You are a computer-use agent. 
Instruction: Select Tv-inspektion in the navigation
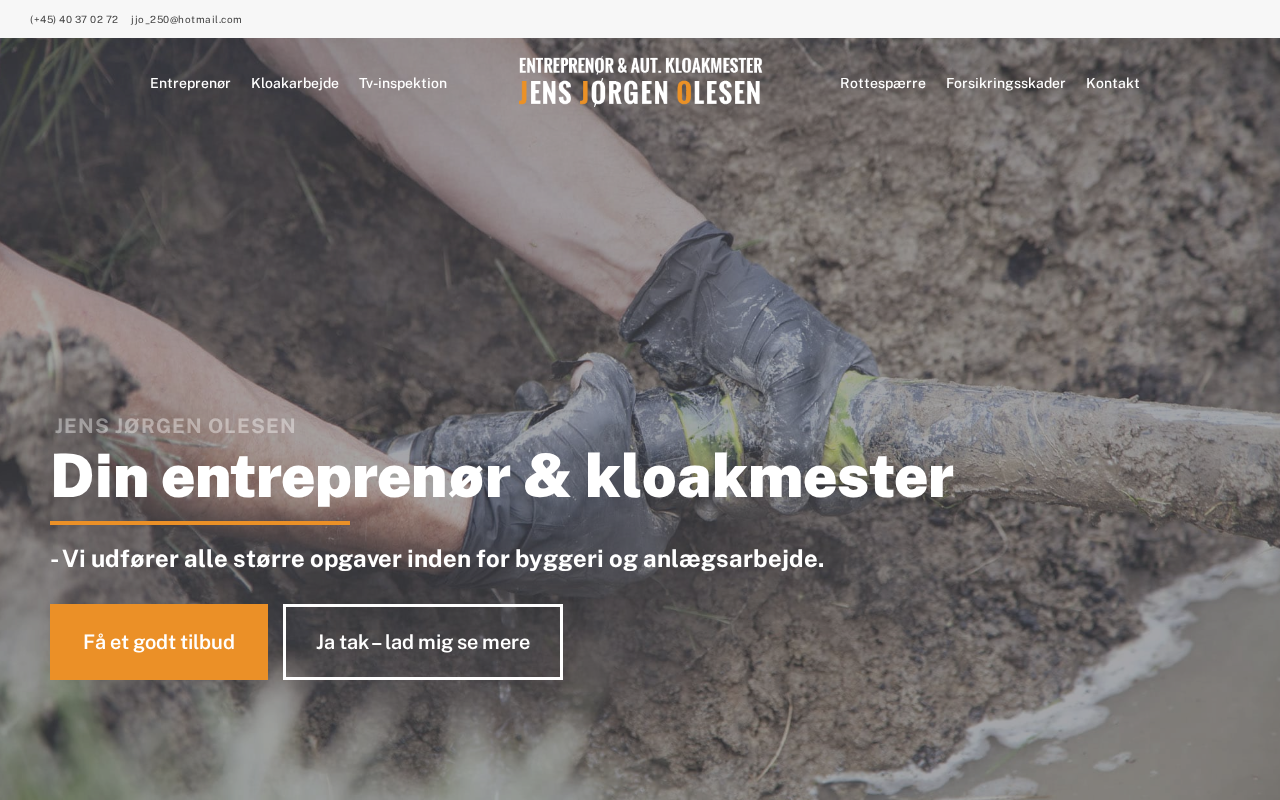403,83
